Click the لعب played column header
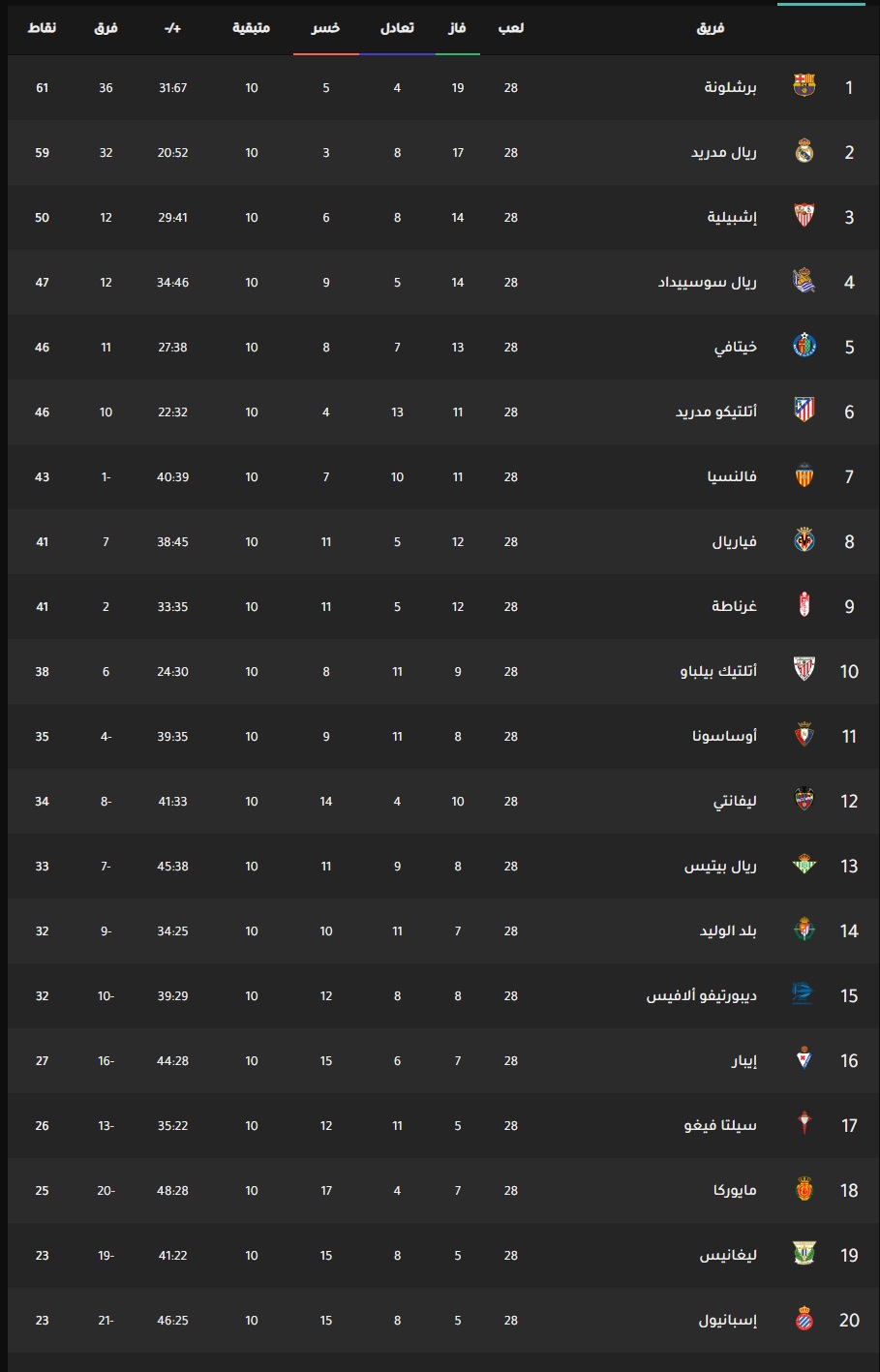This screenshot has width=880, height=1372. (511, 28)
